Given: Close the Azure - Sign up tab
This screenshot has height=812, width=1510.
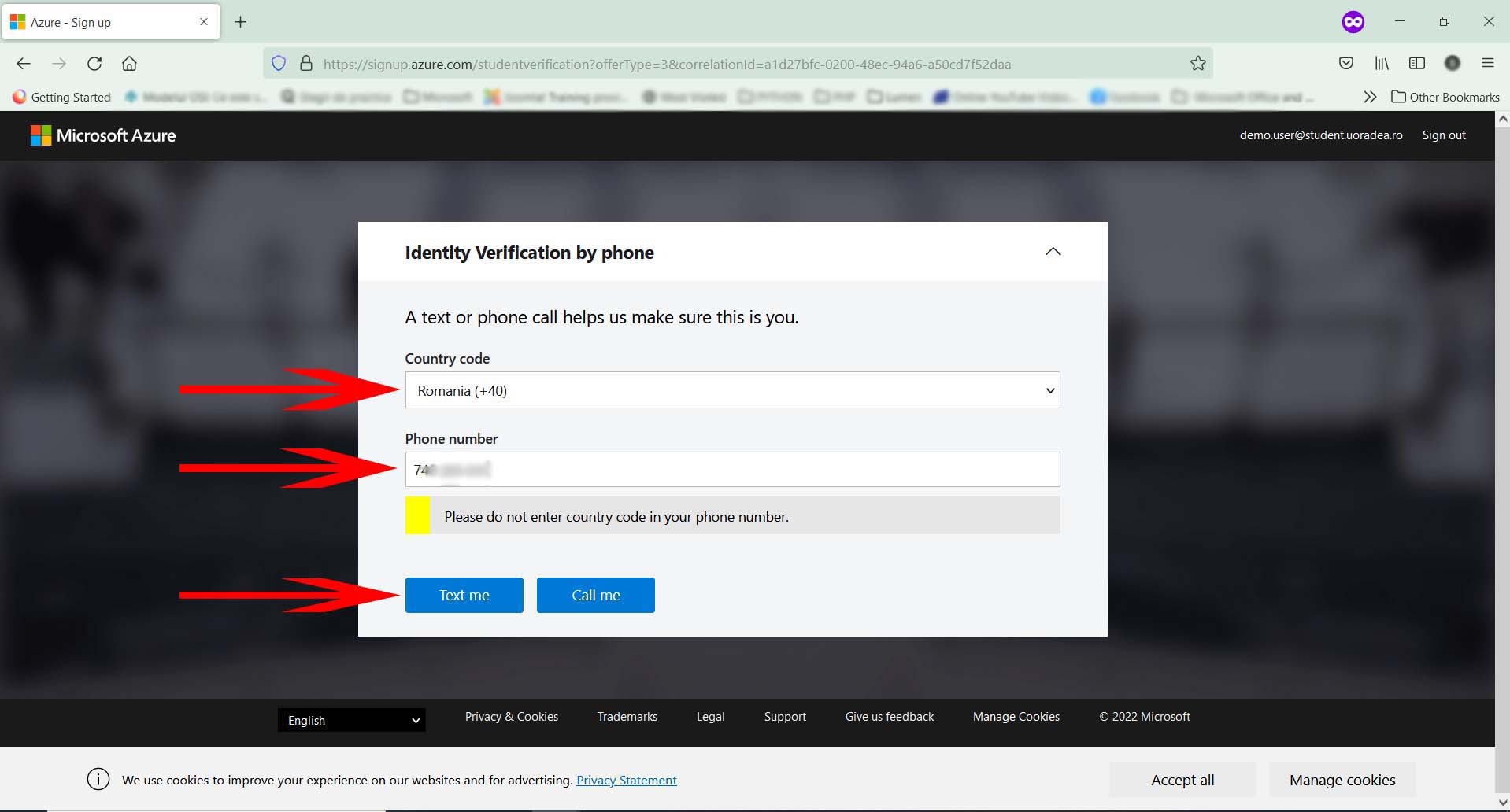Looking at the screenshot, I should click(x=204, y=22).
